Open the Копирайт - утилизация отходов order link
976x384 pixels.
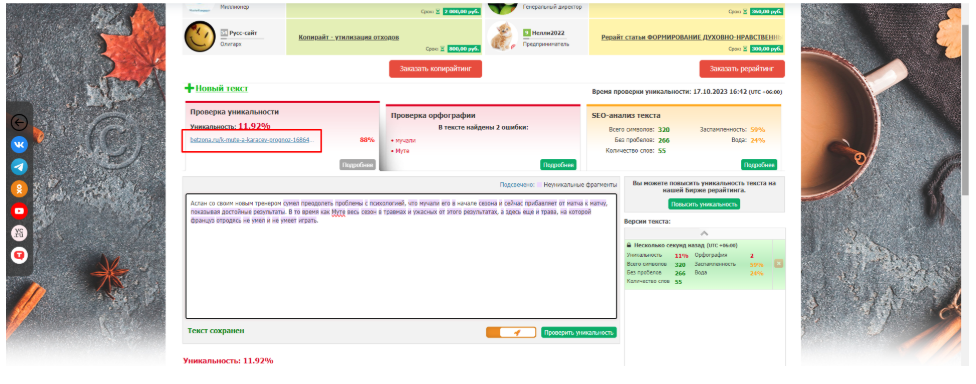(x=349, y=37)
